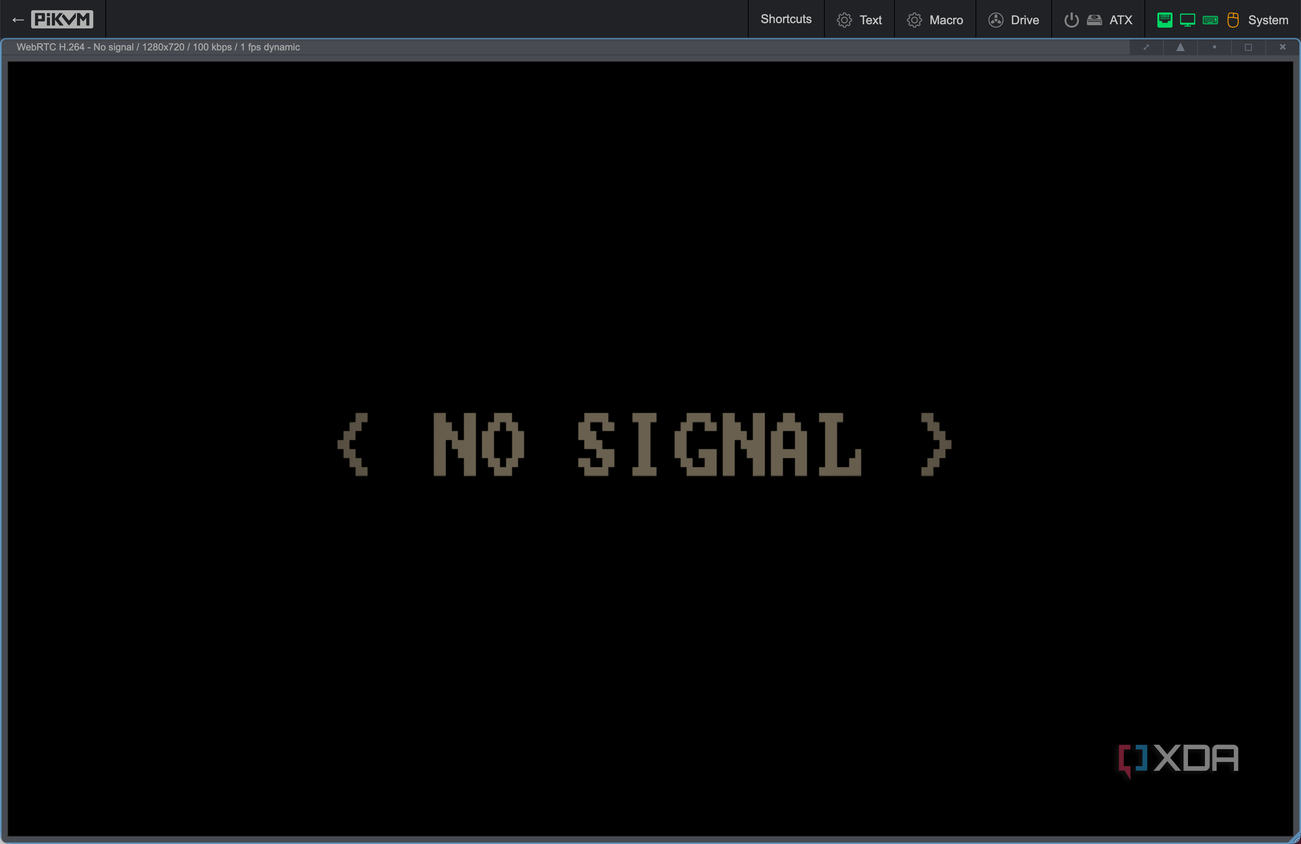
Task: Open the Drive mass storage menu
Action: click(x=1014, y=20)
